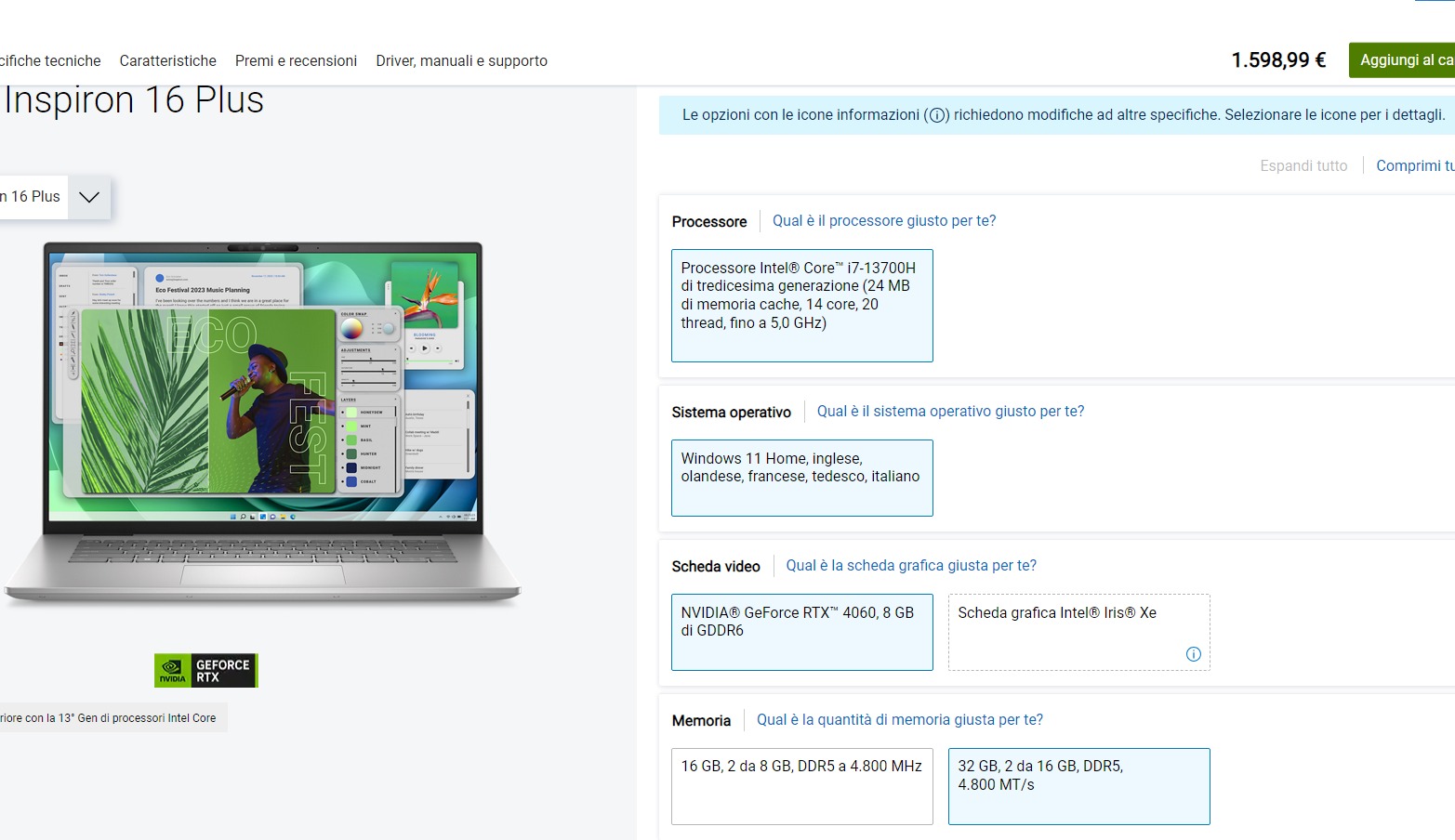
Task: Choose Intel Iris Xe graphics card option
Action: 1079,632
